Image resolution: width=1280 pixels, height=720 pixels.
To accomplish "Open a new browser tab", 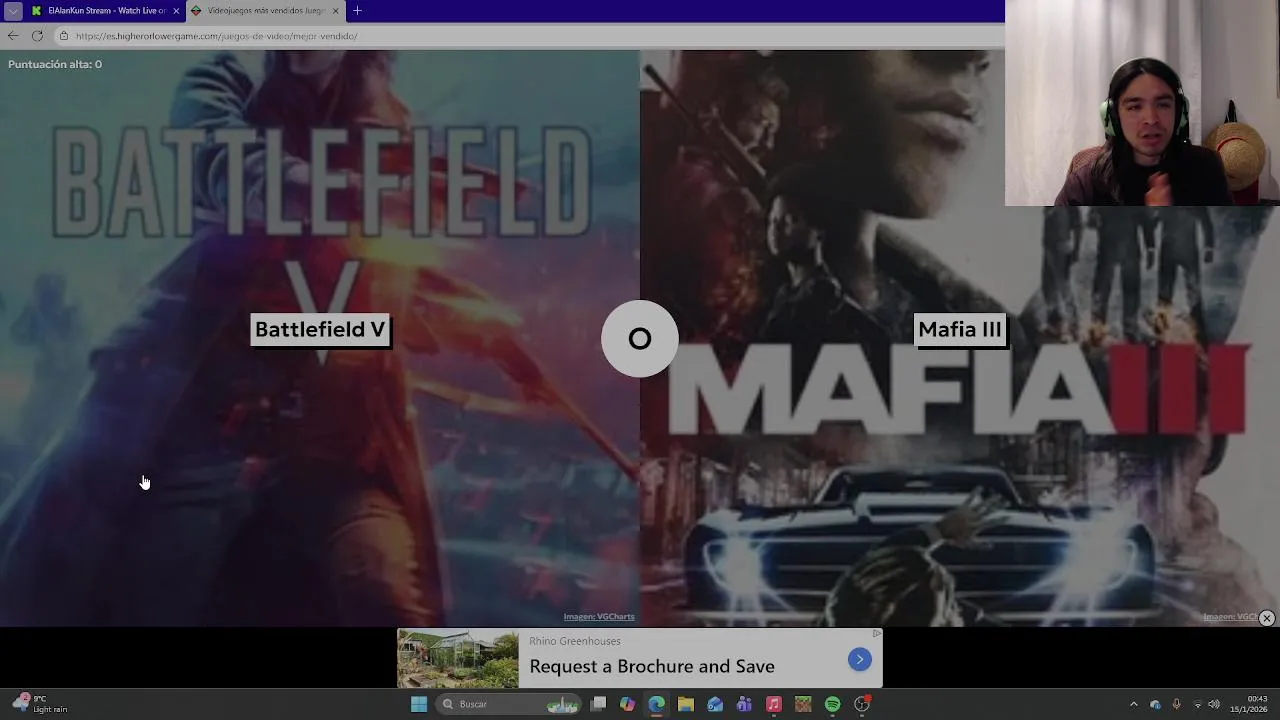I will (x=357, y=11).
